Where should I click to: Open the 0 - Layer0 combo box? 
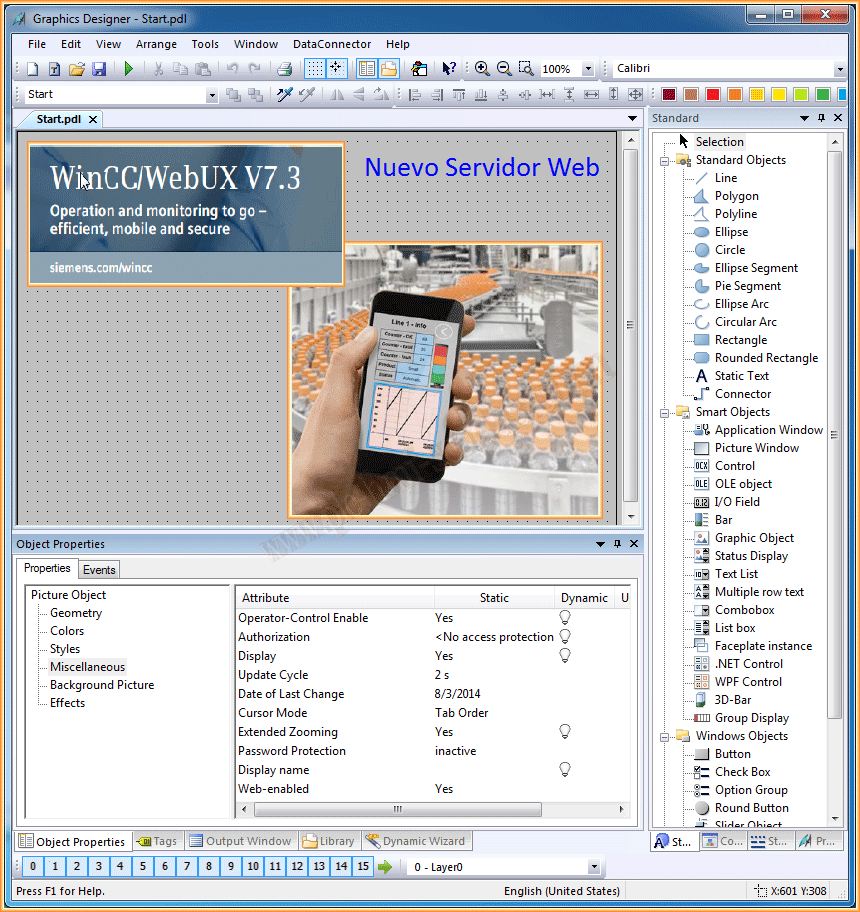[594, 867]
